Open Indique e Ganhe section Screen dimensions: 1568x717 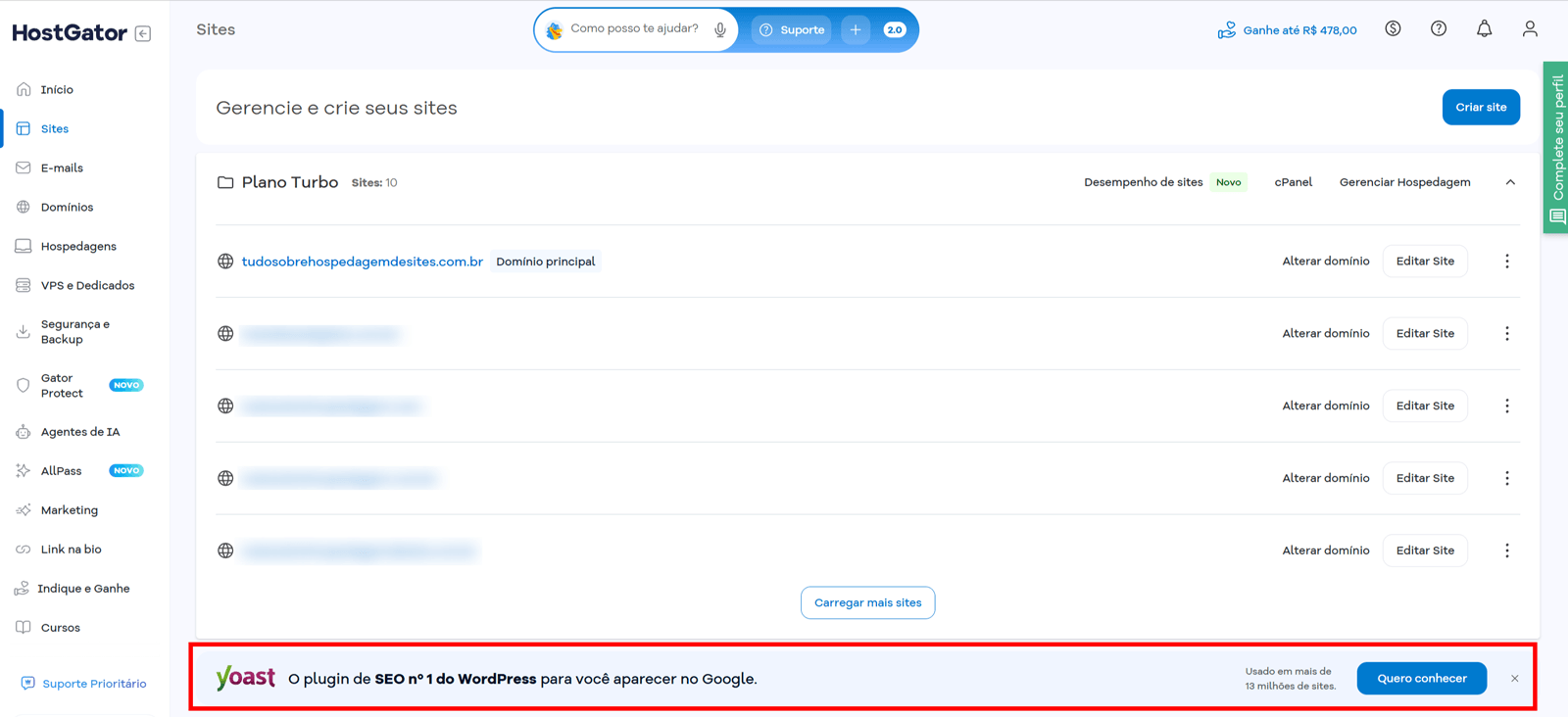[x=83, y=589]
